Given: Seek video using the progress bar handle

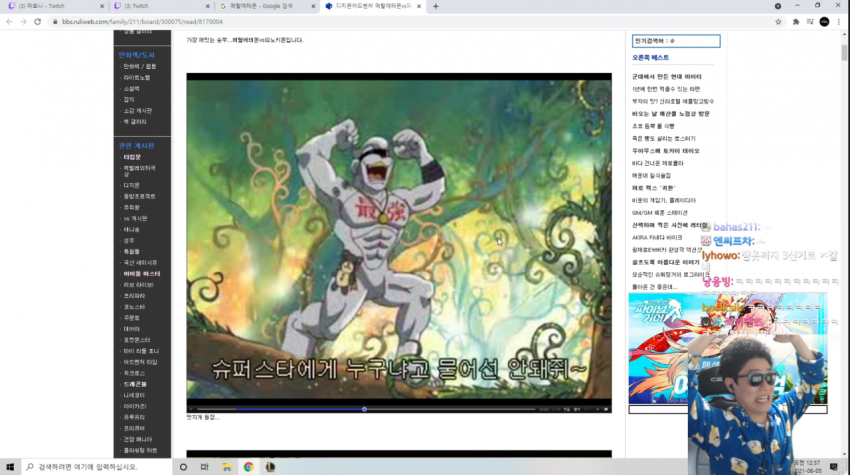Looking at the screenshot, I should pos(364,409).
